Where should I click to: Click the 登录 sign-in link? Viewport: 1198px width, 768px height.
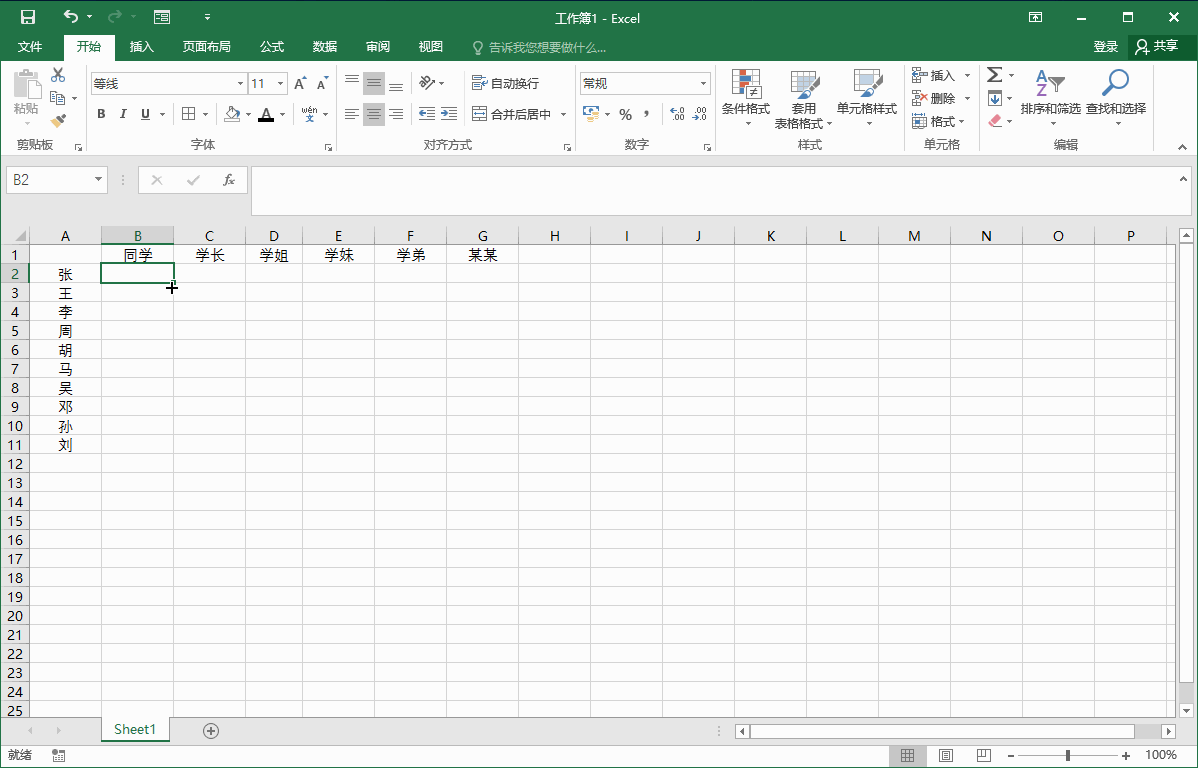(1106, 47)
